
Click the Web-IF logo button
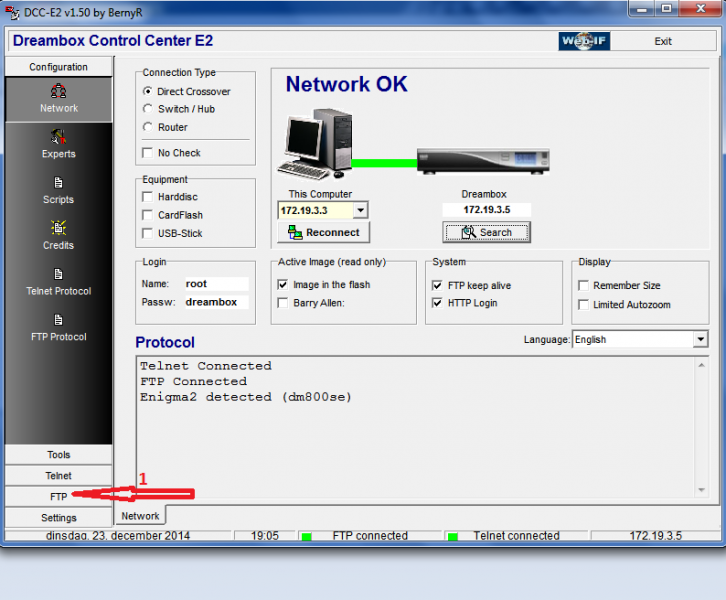[x=584, y=41]
